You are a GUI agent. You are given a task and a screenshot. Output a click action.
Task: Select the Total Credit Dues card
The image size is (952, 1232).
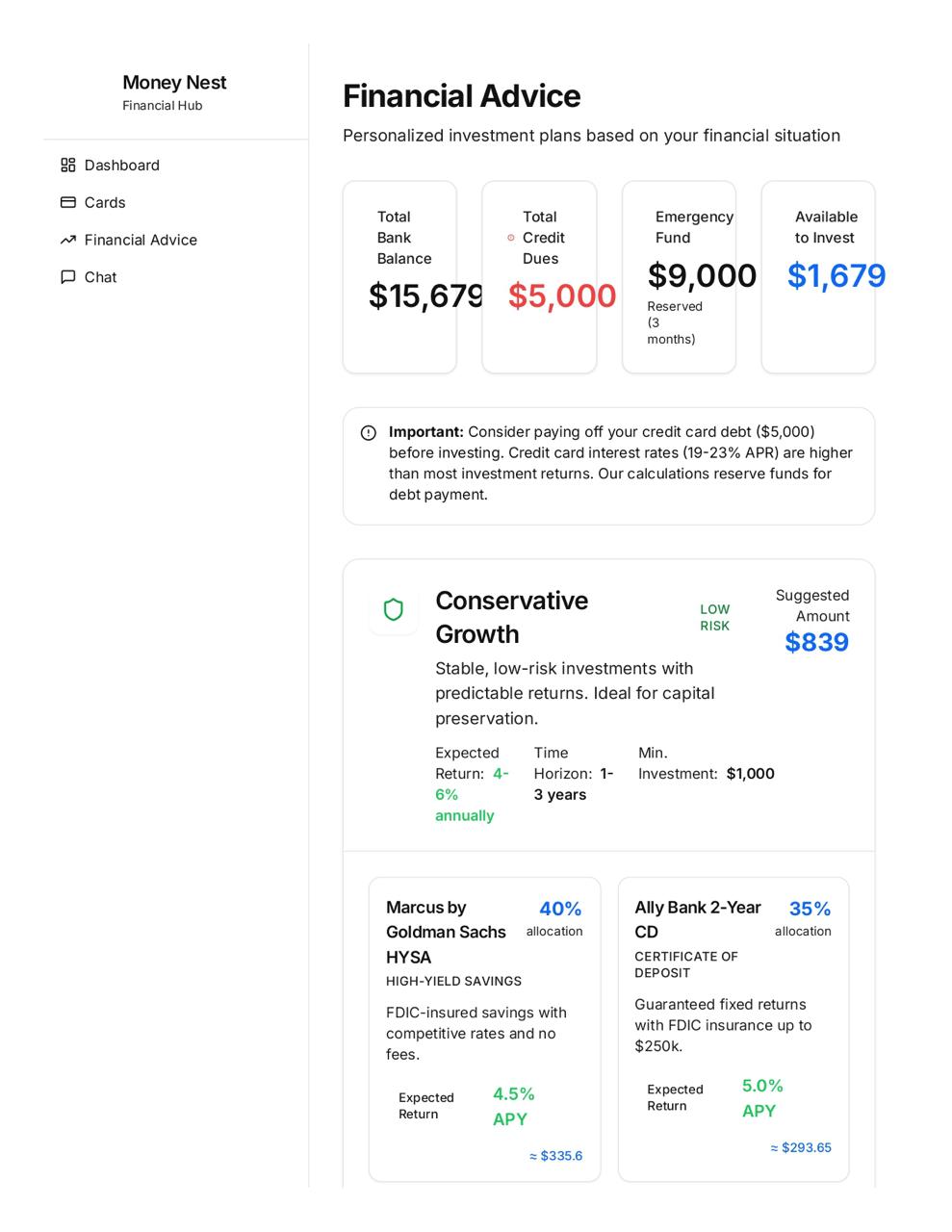coord(539,277)
